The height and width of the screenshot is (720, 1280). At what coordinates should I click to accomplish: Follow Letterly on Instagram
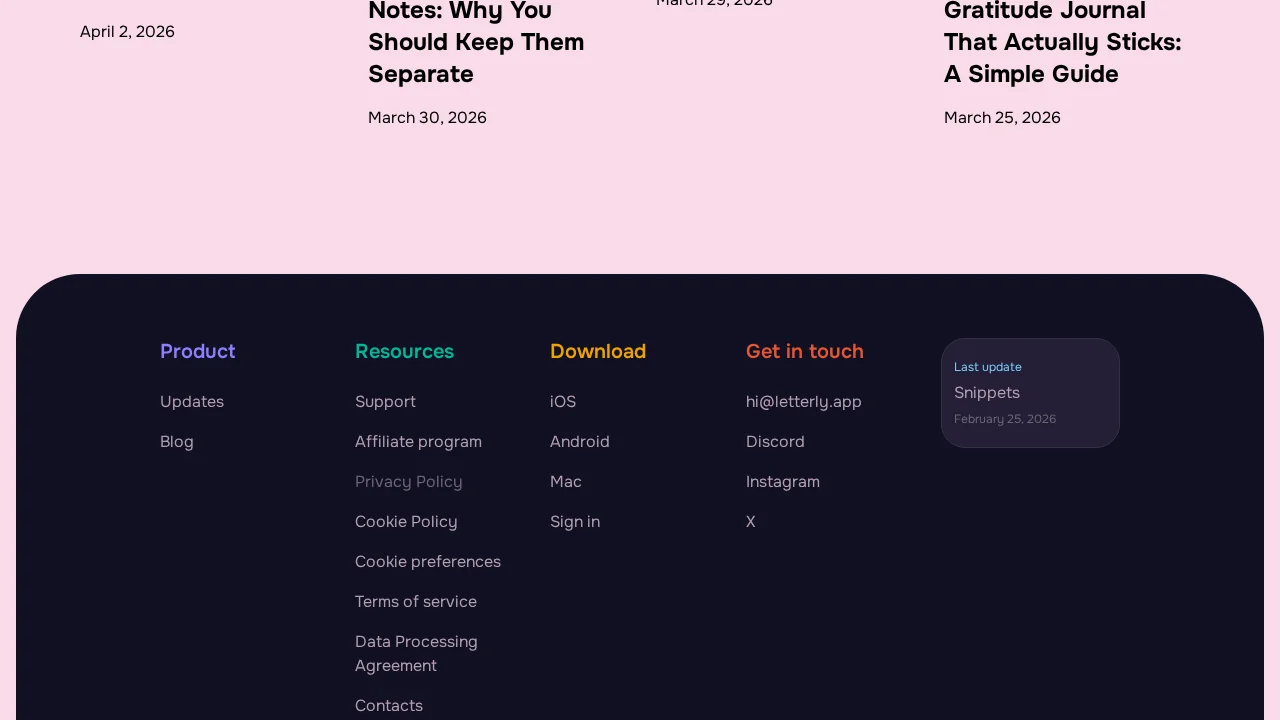click(783, 481)
